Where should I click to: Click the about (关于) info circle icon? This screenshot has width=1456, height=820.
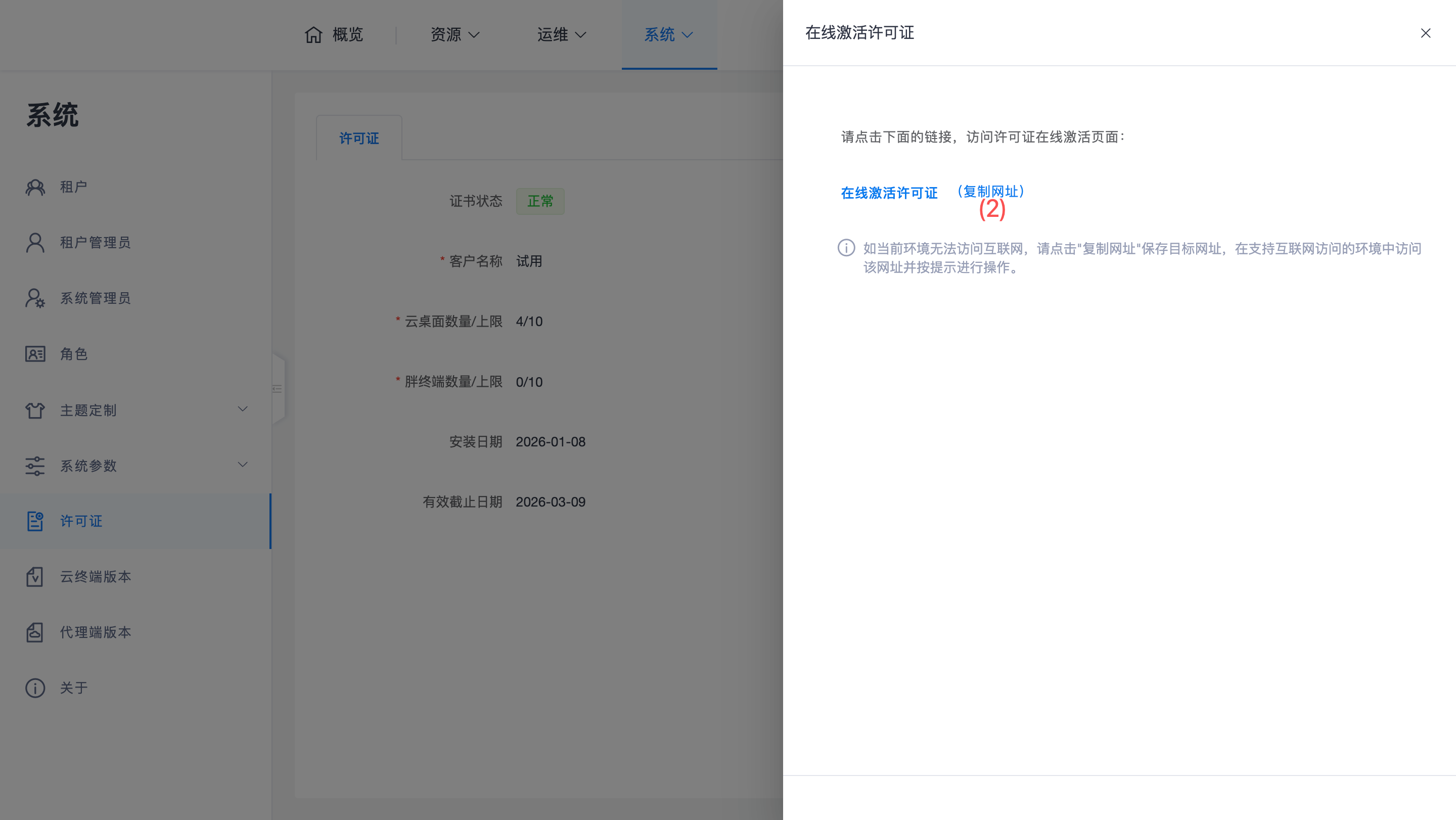35,688
